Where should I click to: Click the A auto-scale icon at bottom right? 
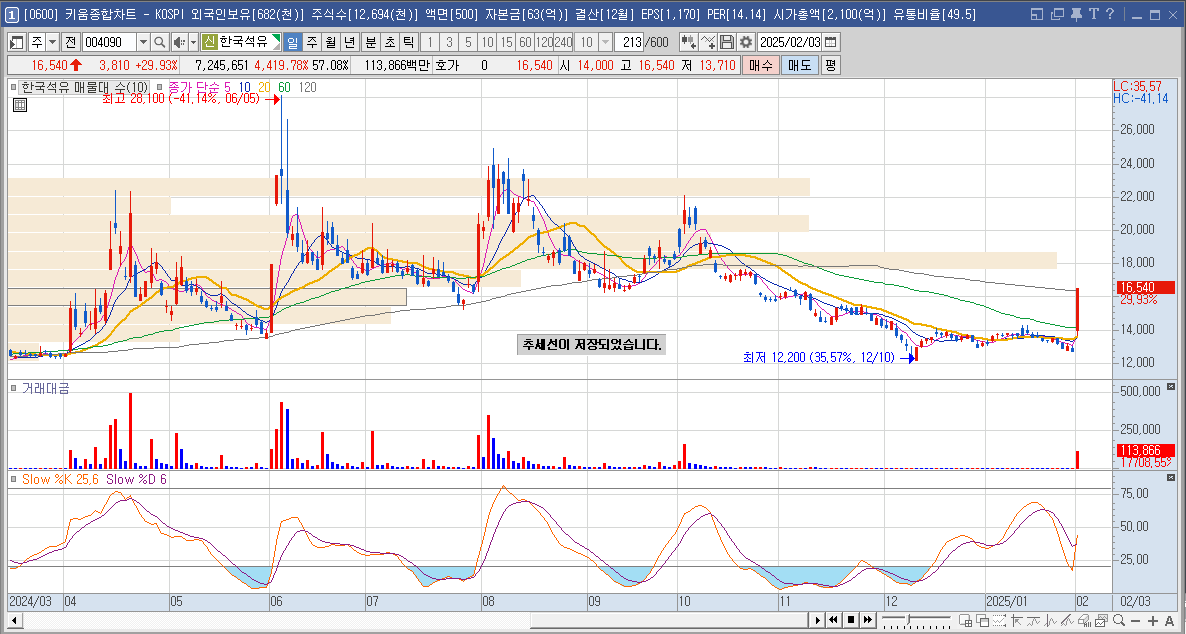click(1169, 620)
